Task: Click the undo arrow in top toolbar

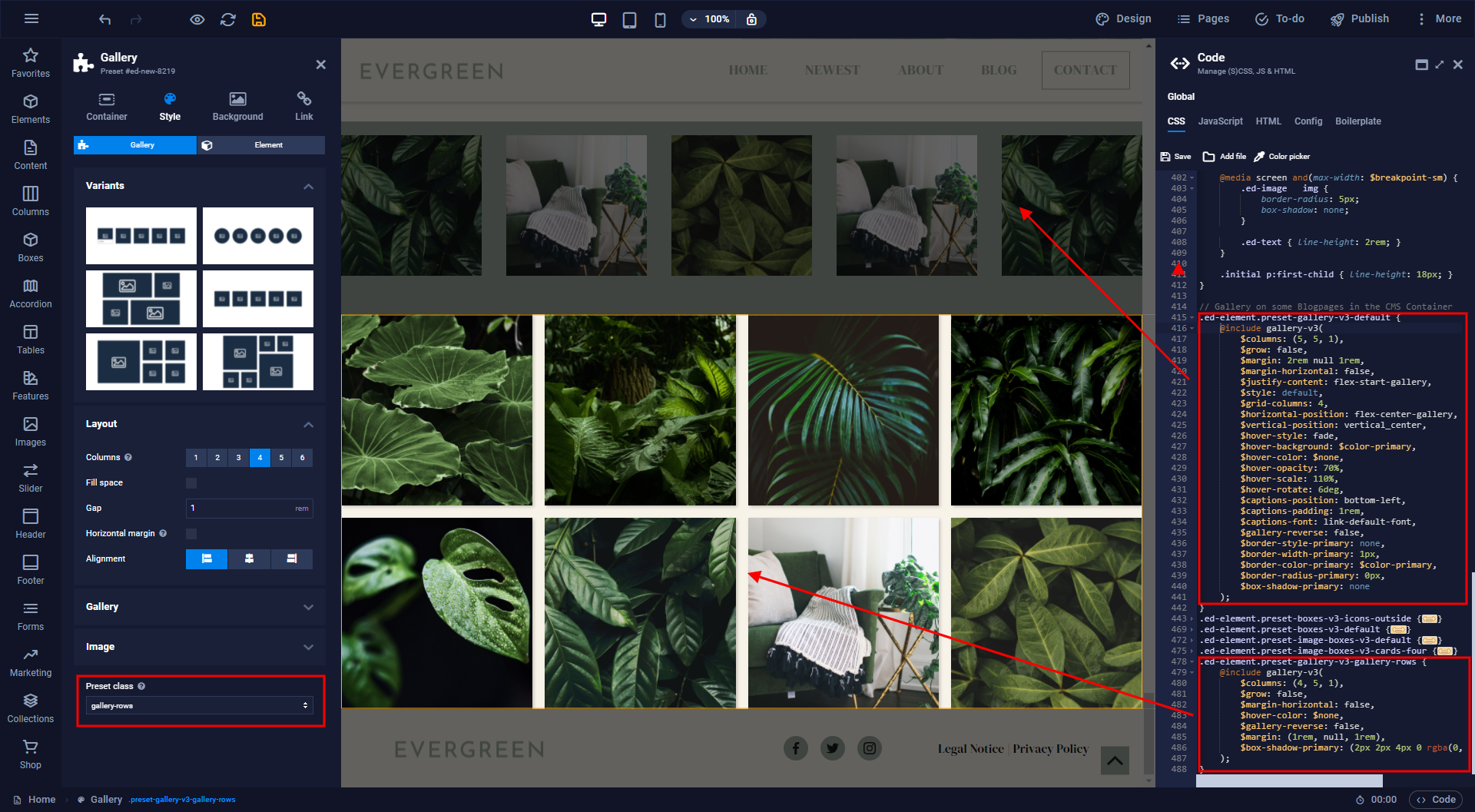Action: tap(105, 19)
